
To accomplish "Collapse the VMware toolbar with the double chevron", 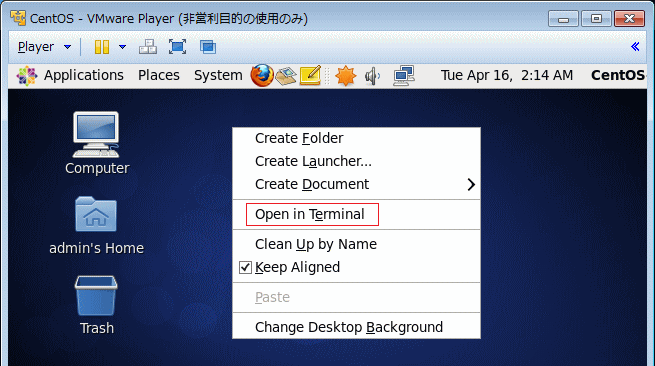I will [x=635, y=46].
